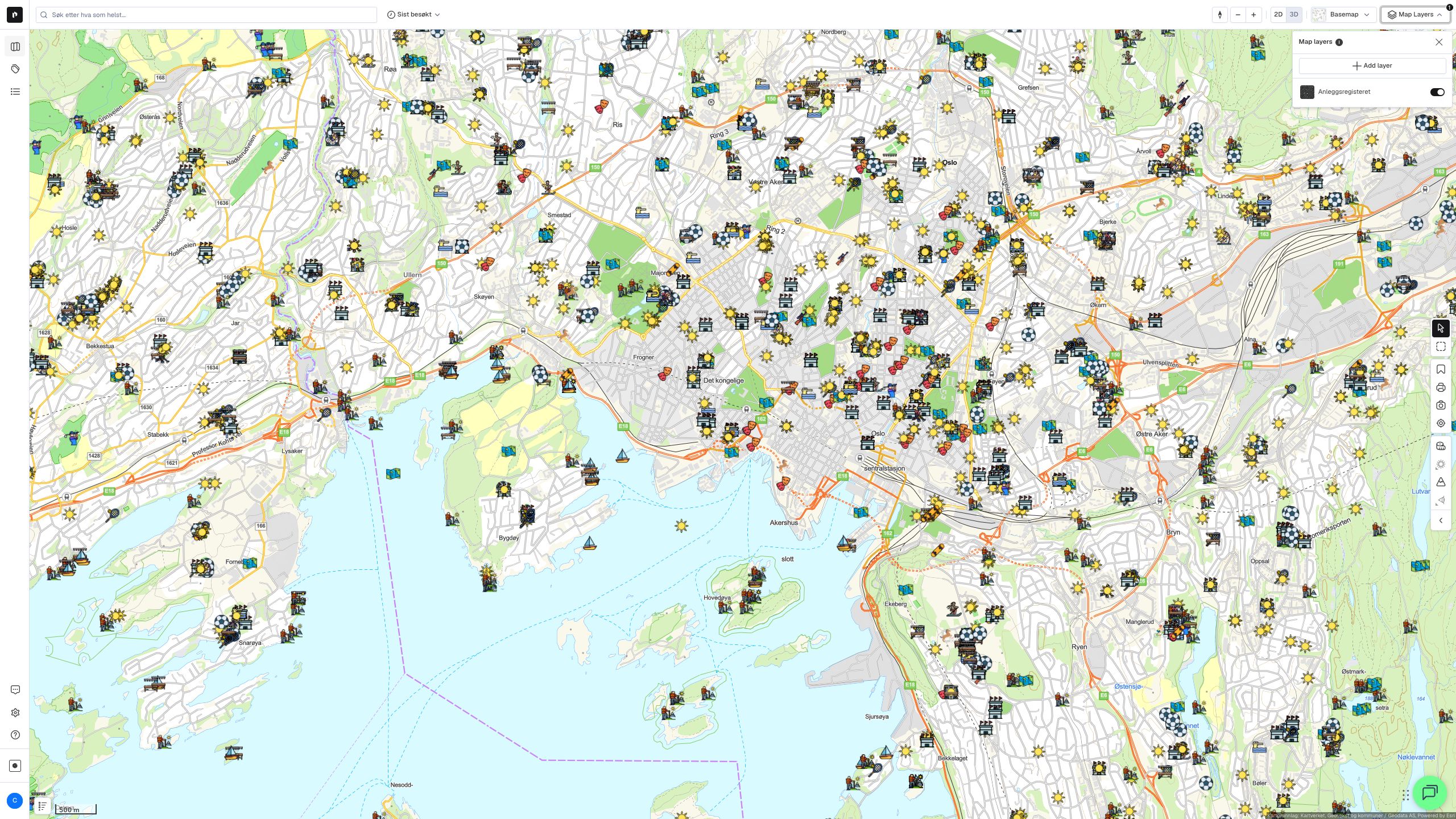Image resolution: width=1456 pixels, height=819 pixels.
Task: Expand the Basemap dropdown
Action: 1343,15
